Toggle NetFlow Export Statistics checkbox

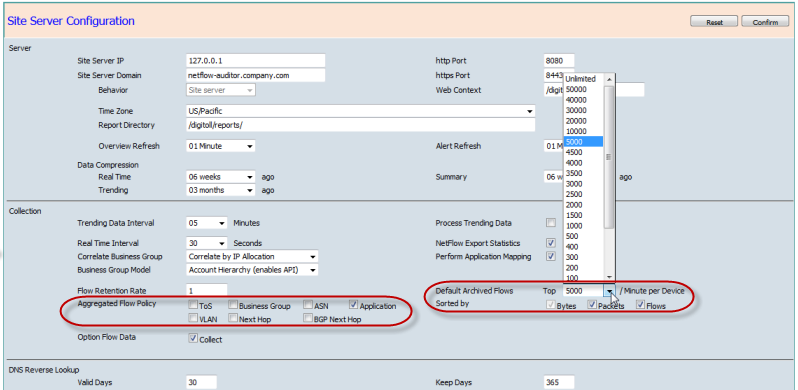pyautogui.click(x=551, y=243)
